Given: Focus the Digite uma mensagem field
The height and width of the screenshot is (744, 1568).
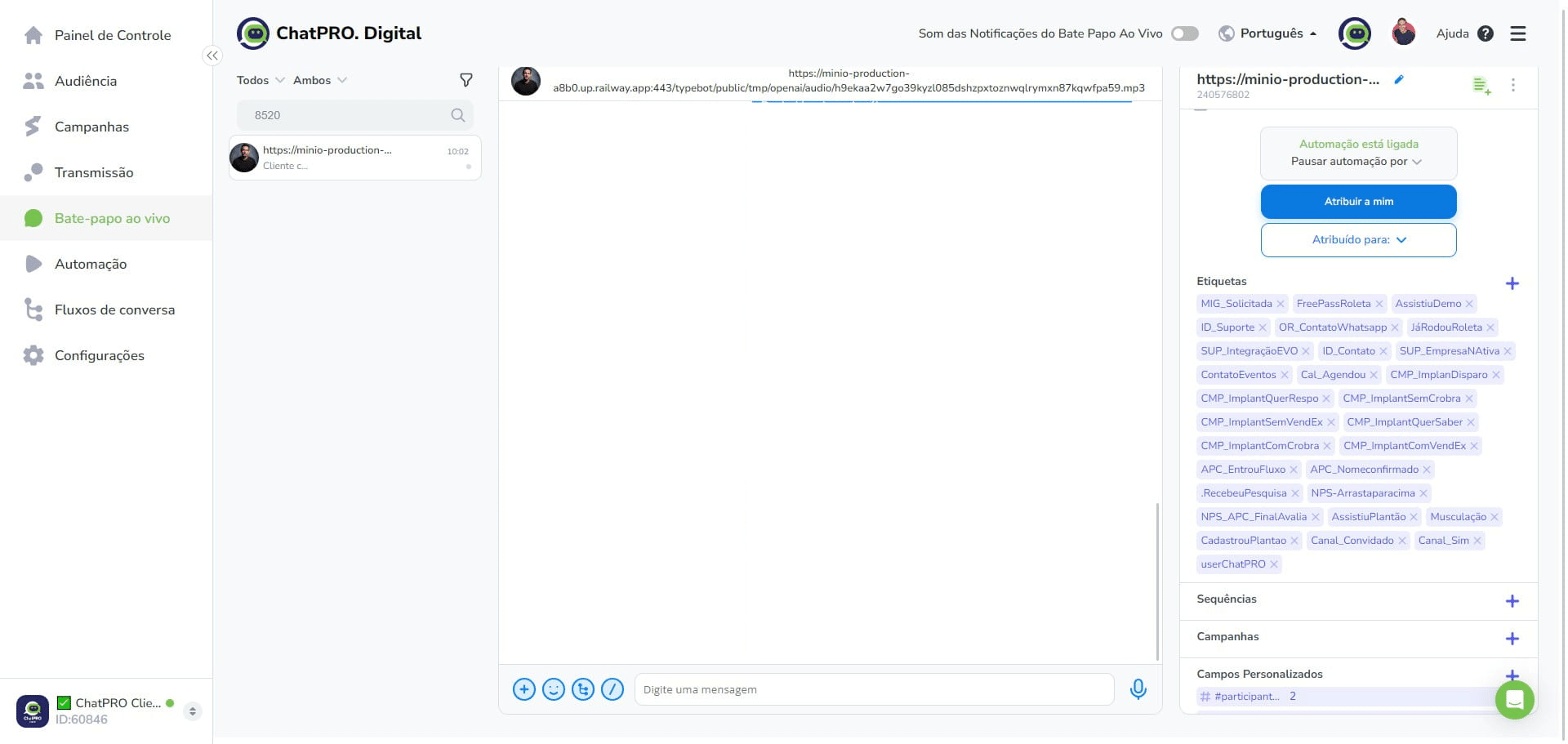Looking at the screenshot, I should point(875,689).
